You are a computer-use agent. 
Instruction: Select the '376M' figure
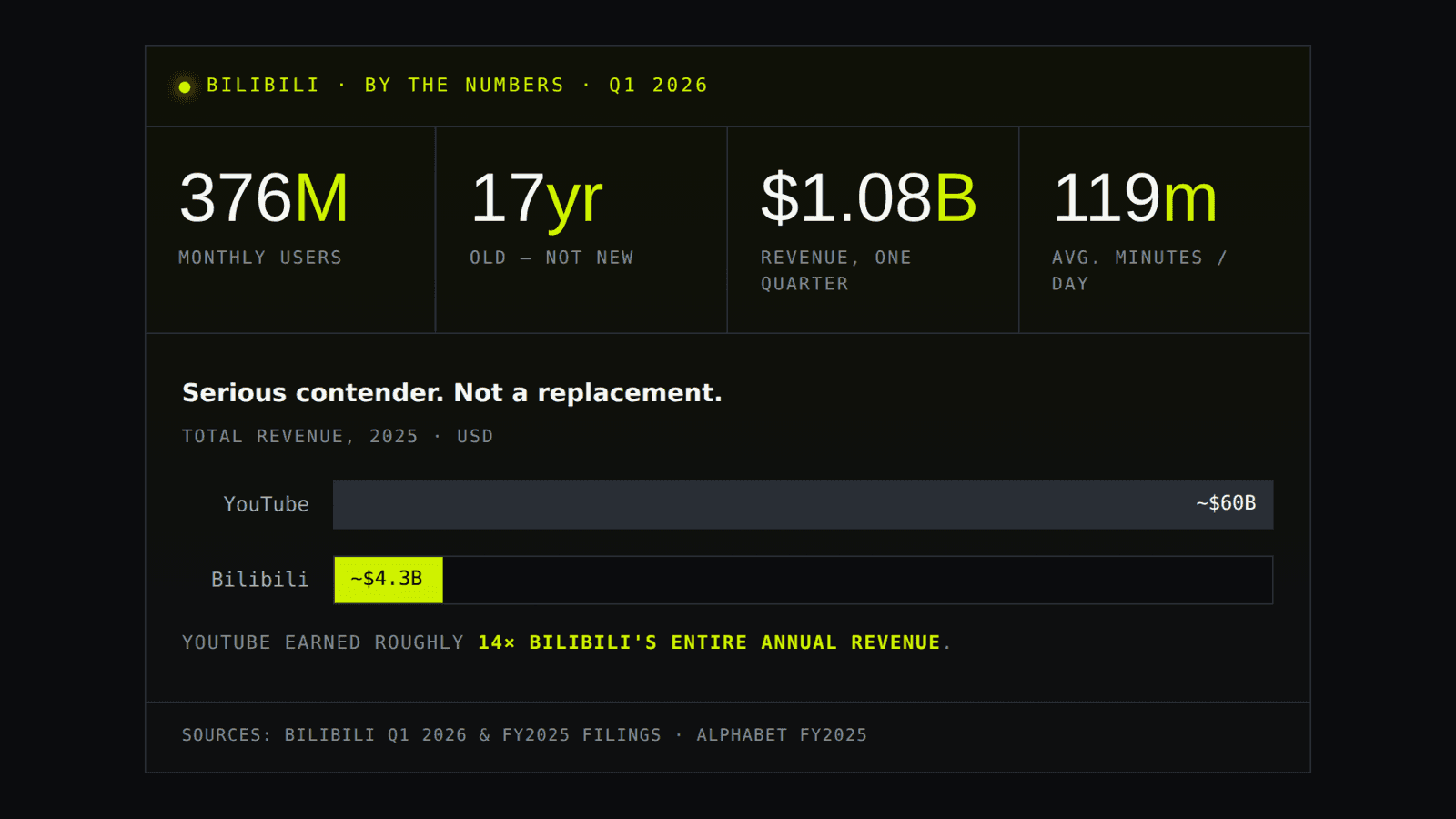click(264, 197)
